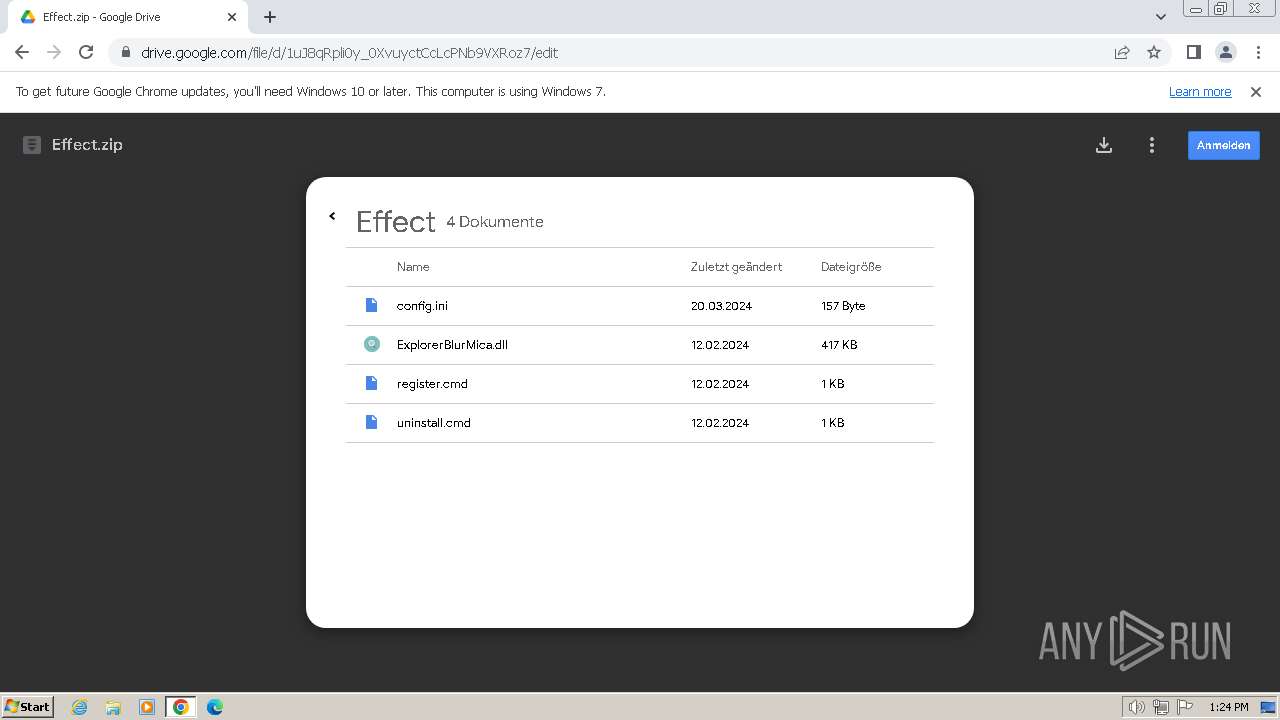Image resolution: width=1280 pixels, height=720 pixels.
Task: Go forward in Chrome browser
Action: click(x=54, y=53)
